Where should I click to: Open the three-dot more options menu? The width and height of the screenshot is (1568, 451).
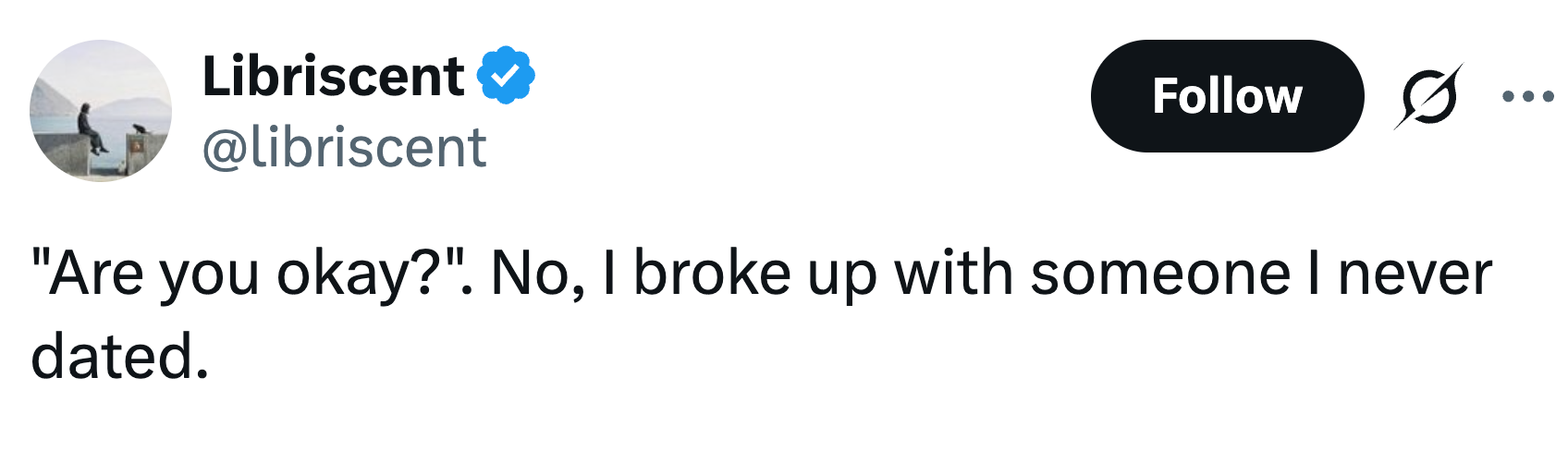point(1527,95)
